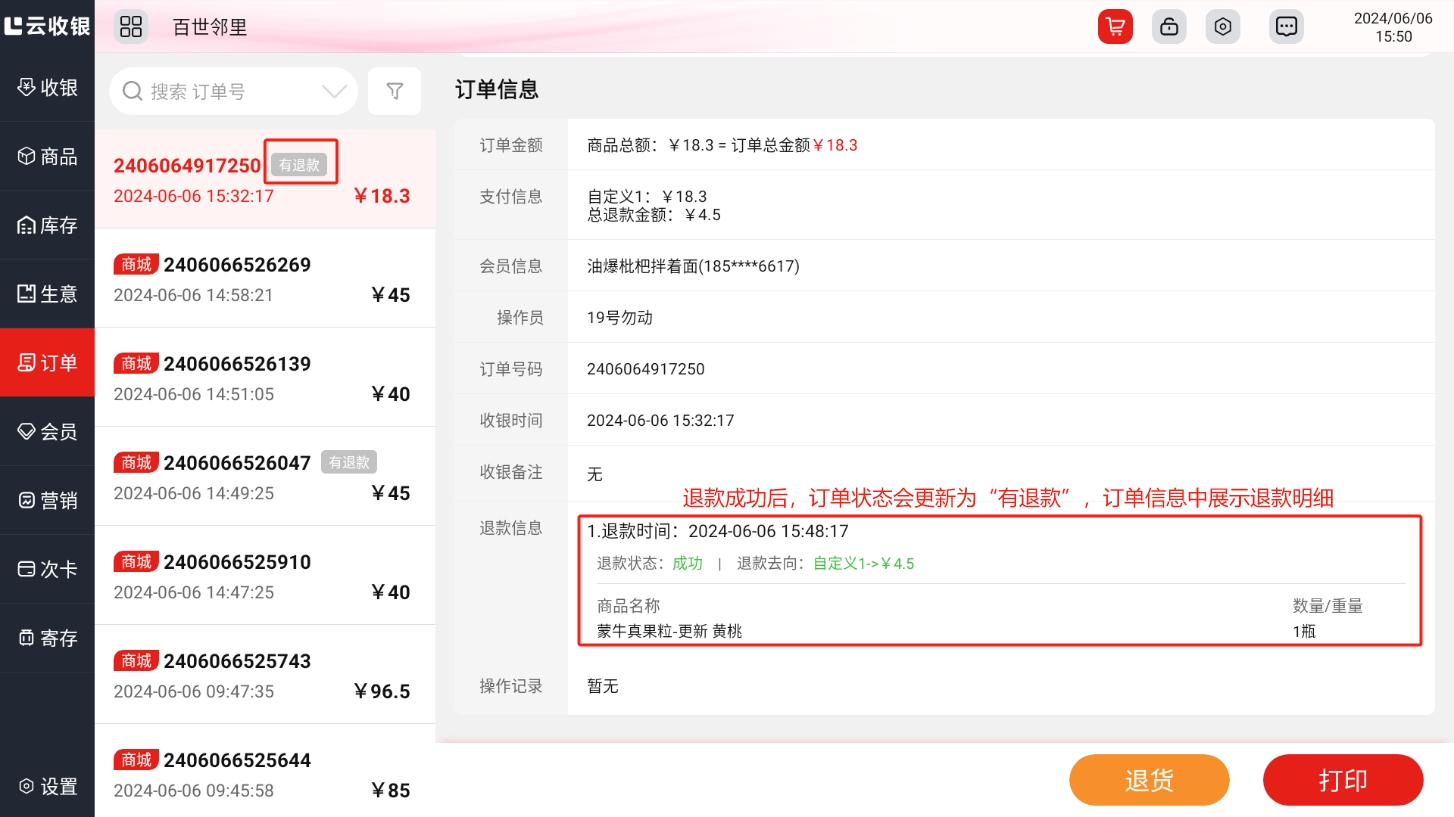Click the search magnifier icon
The width and height of the screenshot is (1454, 817).
(x=132, y=92)
